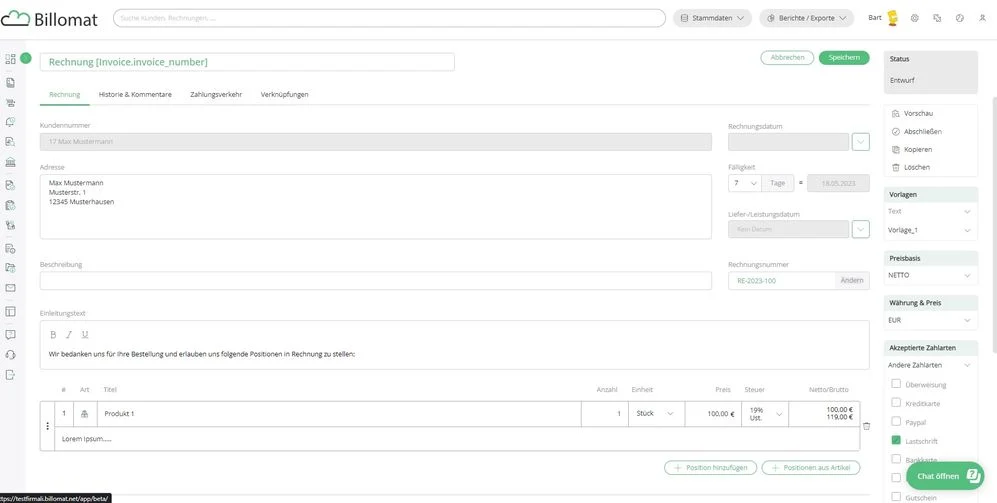Image resolution: width=997 pixels, height=503 pixels.
Task: Click Vorschau preview action
Action: click(x=912, y=113)
